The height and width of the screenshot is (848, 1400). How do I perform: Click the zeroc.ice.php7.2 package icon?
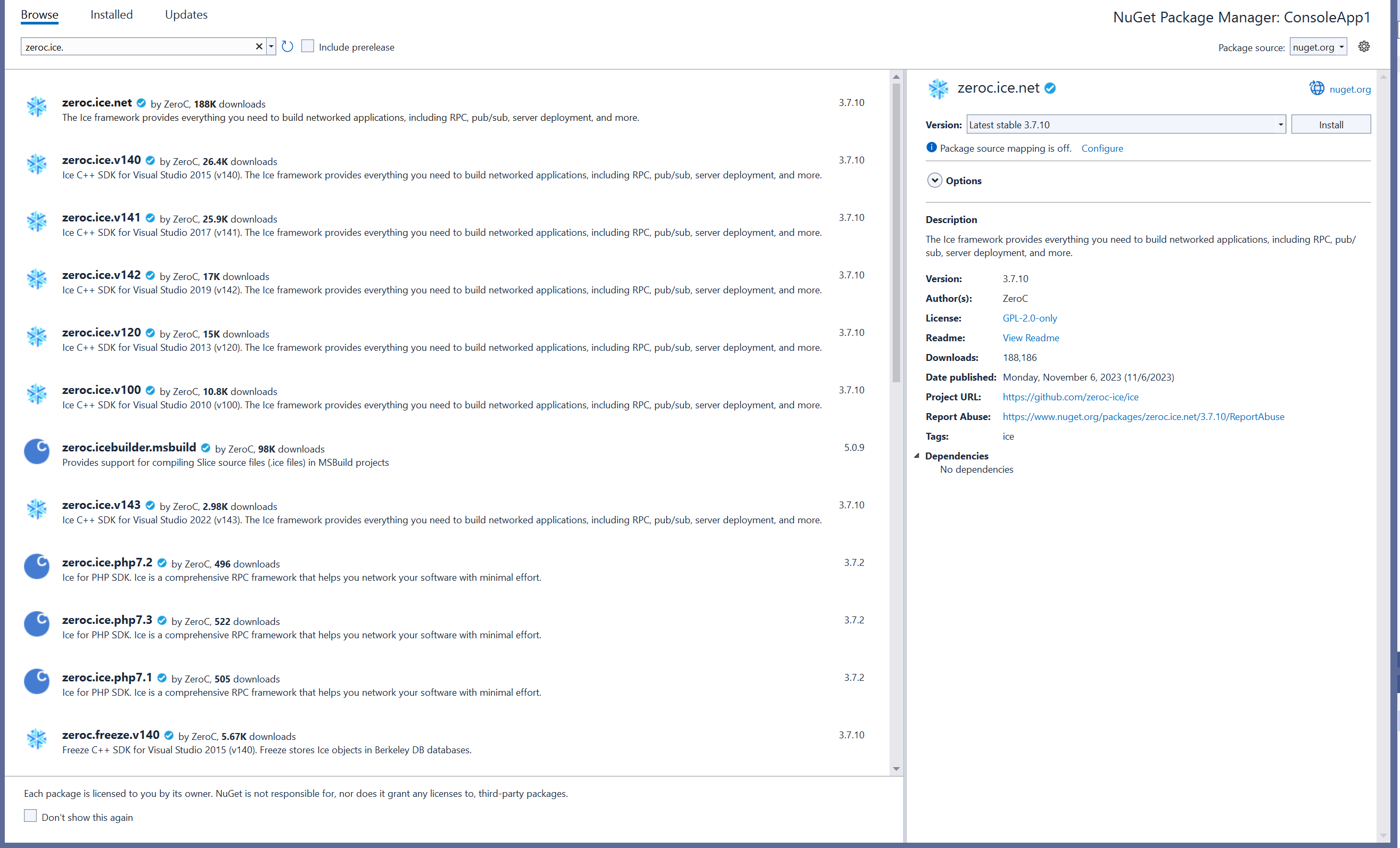37,566
